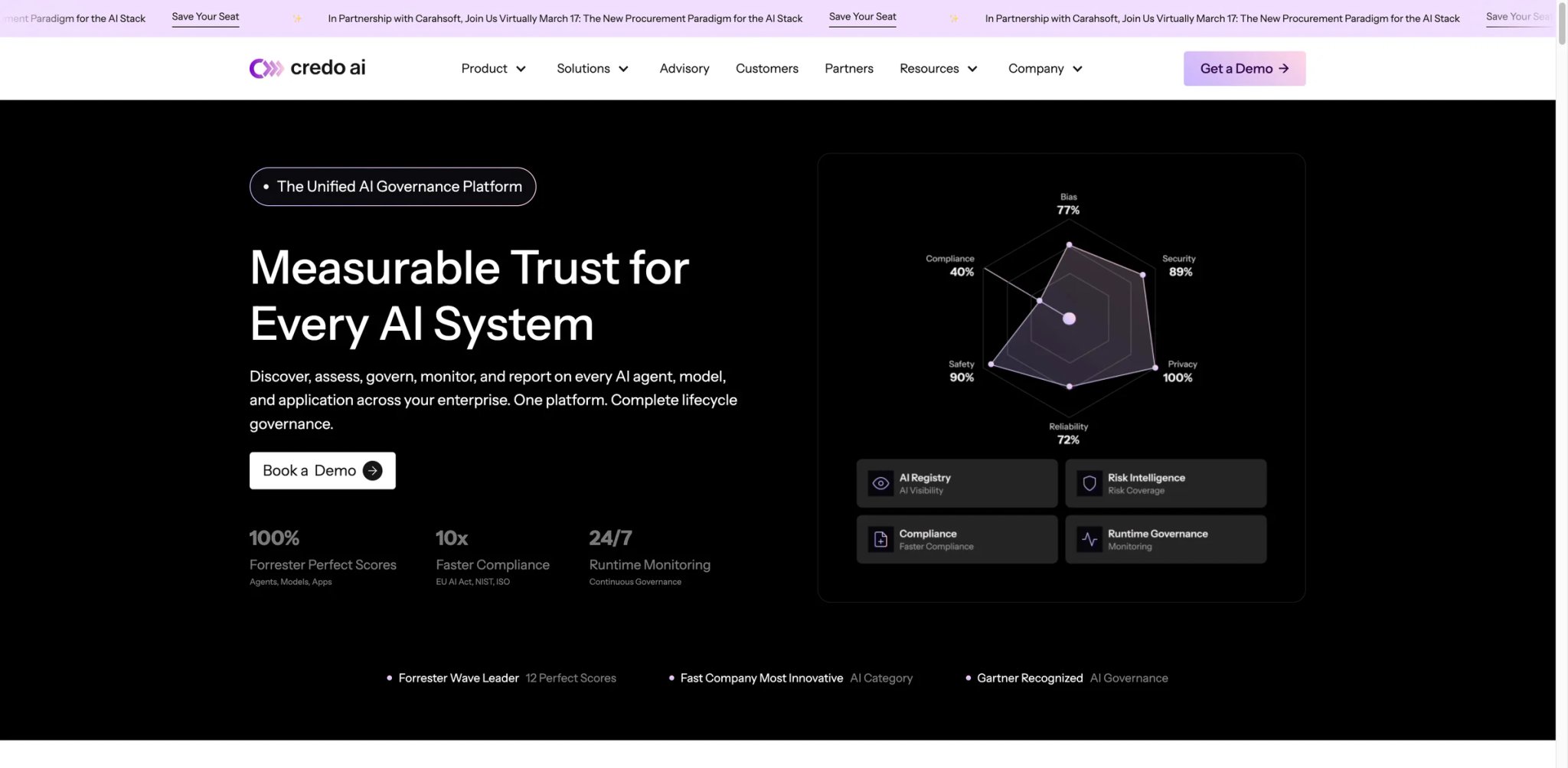The width and height of the screenshot is (1568, 768).
Task: Click the EU AI Act, NIST, ISO caption
Action: click(x=472, y=582)
